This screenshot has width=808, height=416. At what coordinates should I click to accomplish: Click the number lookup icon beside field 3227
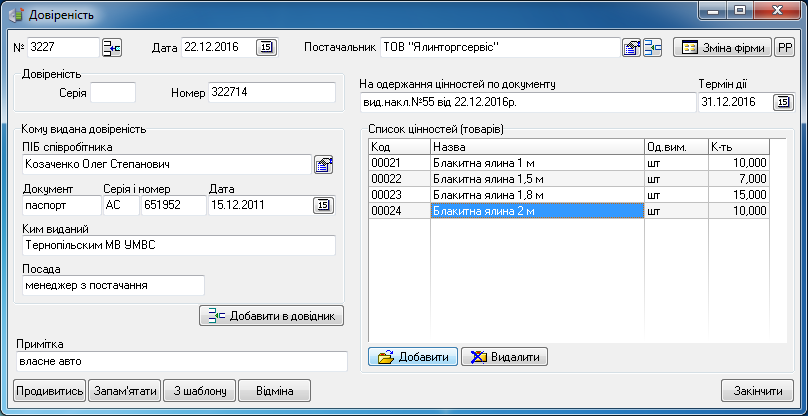click(111, 48)
